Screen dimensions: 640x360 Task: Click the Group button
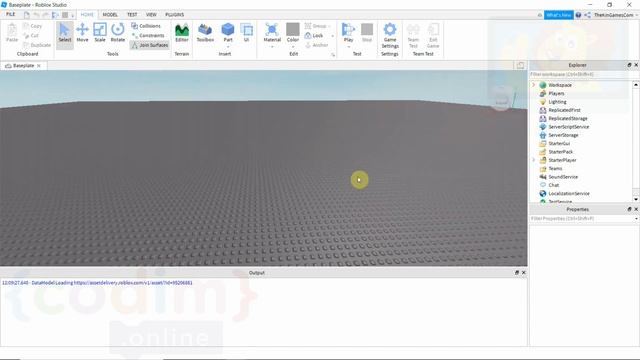point(316,26)
